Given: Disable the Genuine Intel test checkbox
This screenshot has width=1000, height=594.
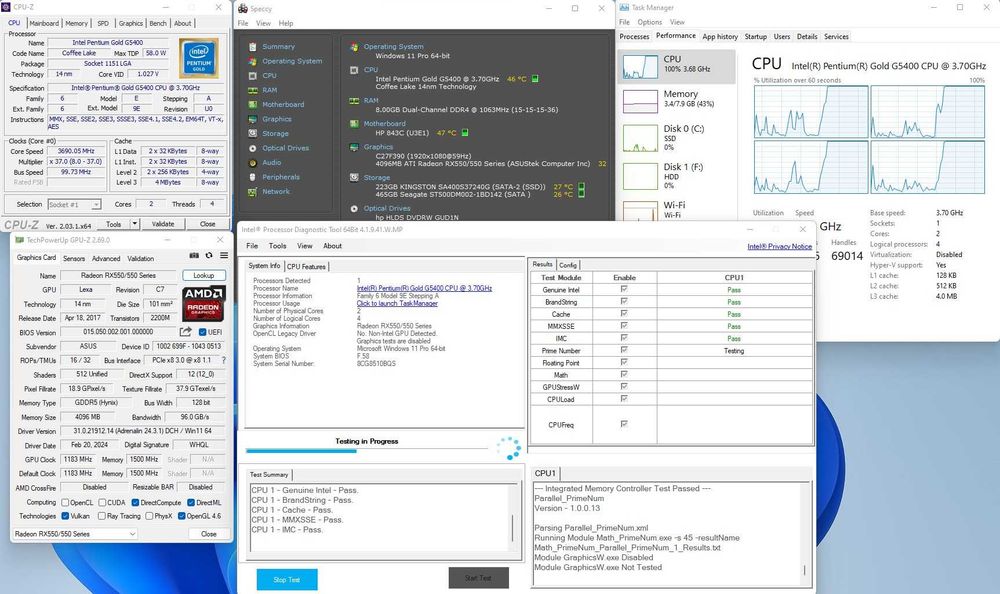Looking at the screenshot, I should click(624, 289).
